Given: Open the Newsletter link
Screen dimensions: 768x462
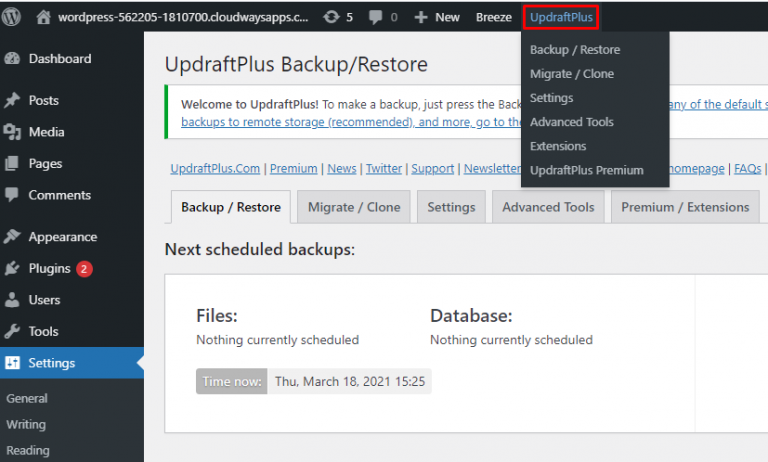Looking at the screenshot, I should coord(492,169).
